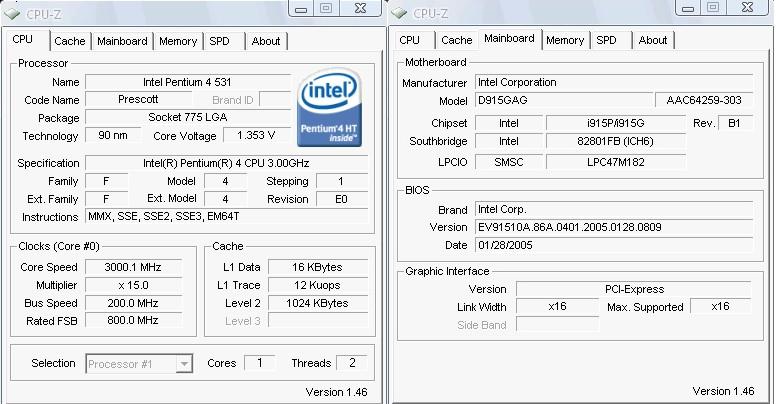Click the Southbridge value '82801FB (ICH6)'

tap(616, 141)
